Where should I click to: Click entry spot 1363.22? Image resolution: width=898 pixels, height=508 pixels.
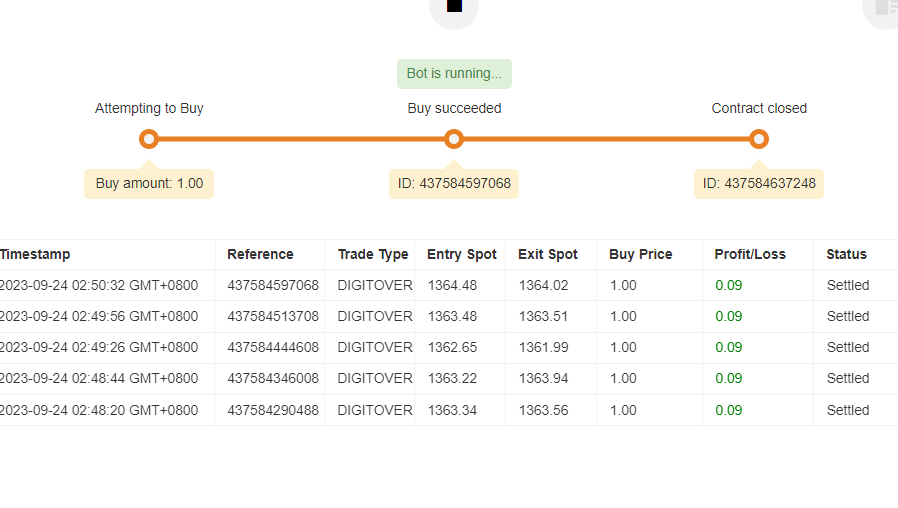click(452, 378)
